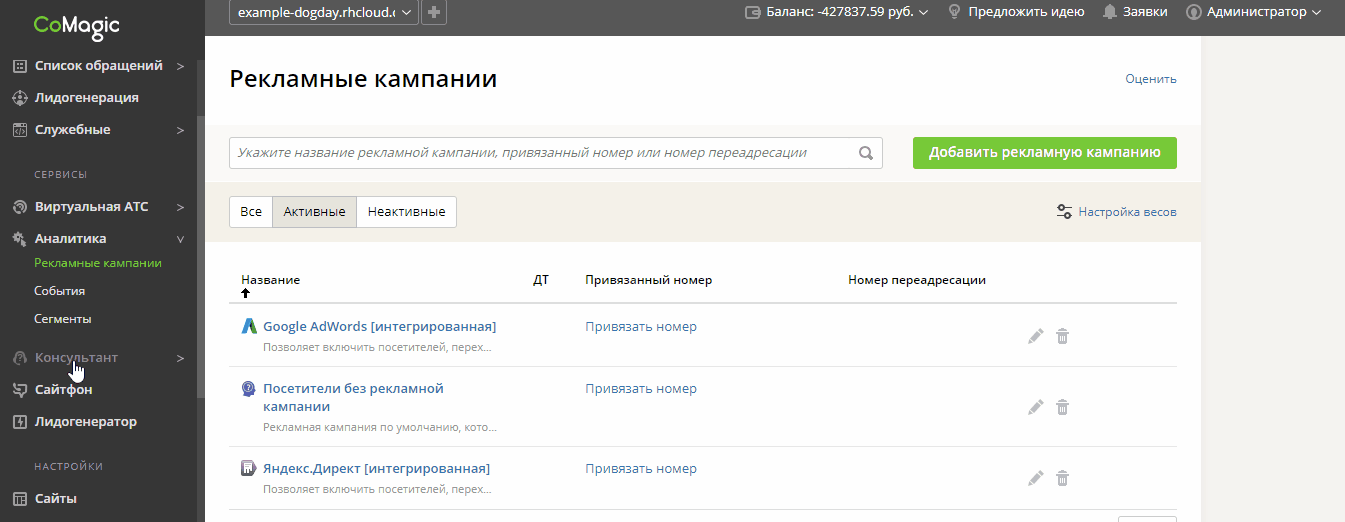Edit the Google AdWords campaign with pencil
The image size is (1345, 522).
(1036, 336)
